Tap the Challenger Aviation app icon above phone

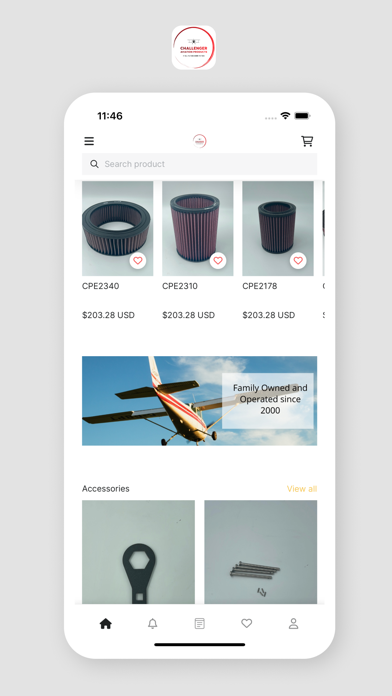pos(194,47)
